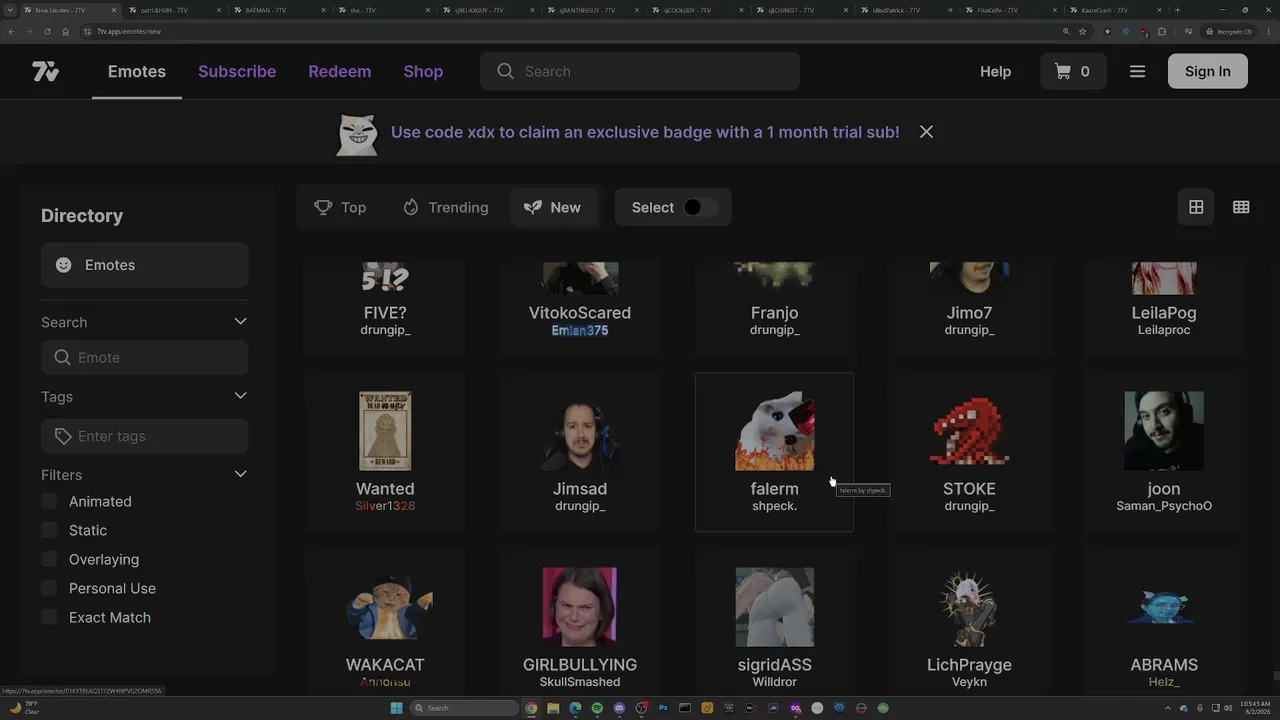Open uploader Silver1328's profile

pos(385,506)
